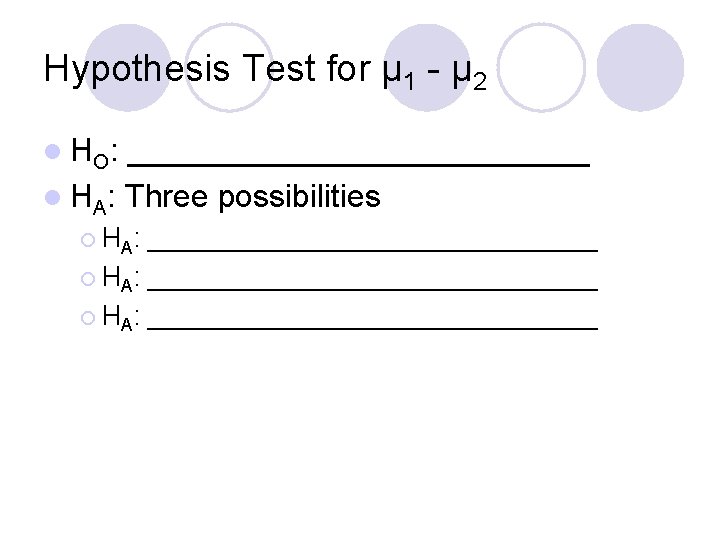Click the third HA sub-bullet blank line
This screenshot has width=720, height=540.
click(372, 328)
